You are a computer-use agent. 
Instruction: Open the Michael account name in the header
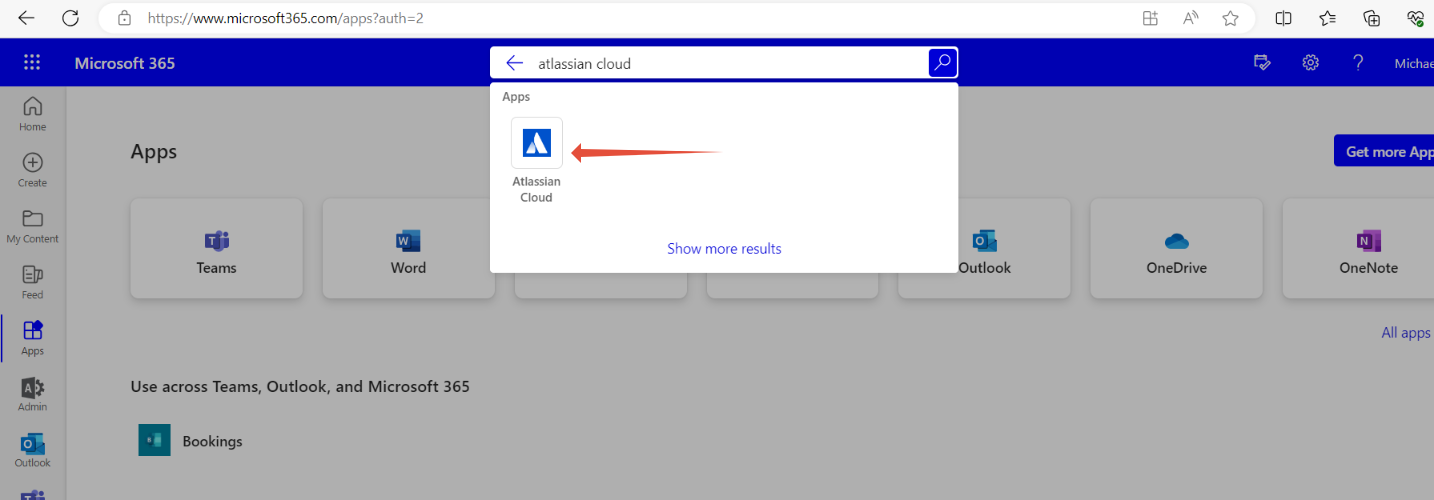[x=1414, y=63]
